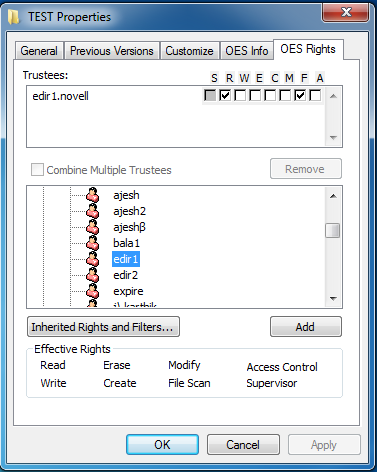Open the Previous Versions tab

pyautogui.click(x=112, y=51)
